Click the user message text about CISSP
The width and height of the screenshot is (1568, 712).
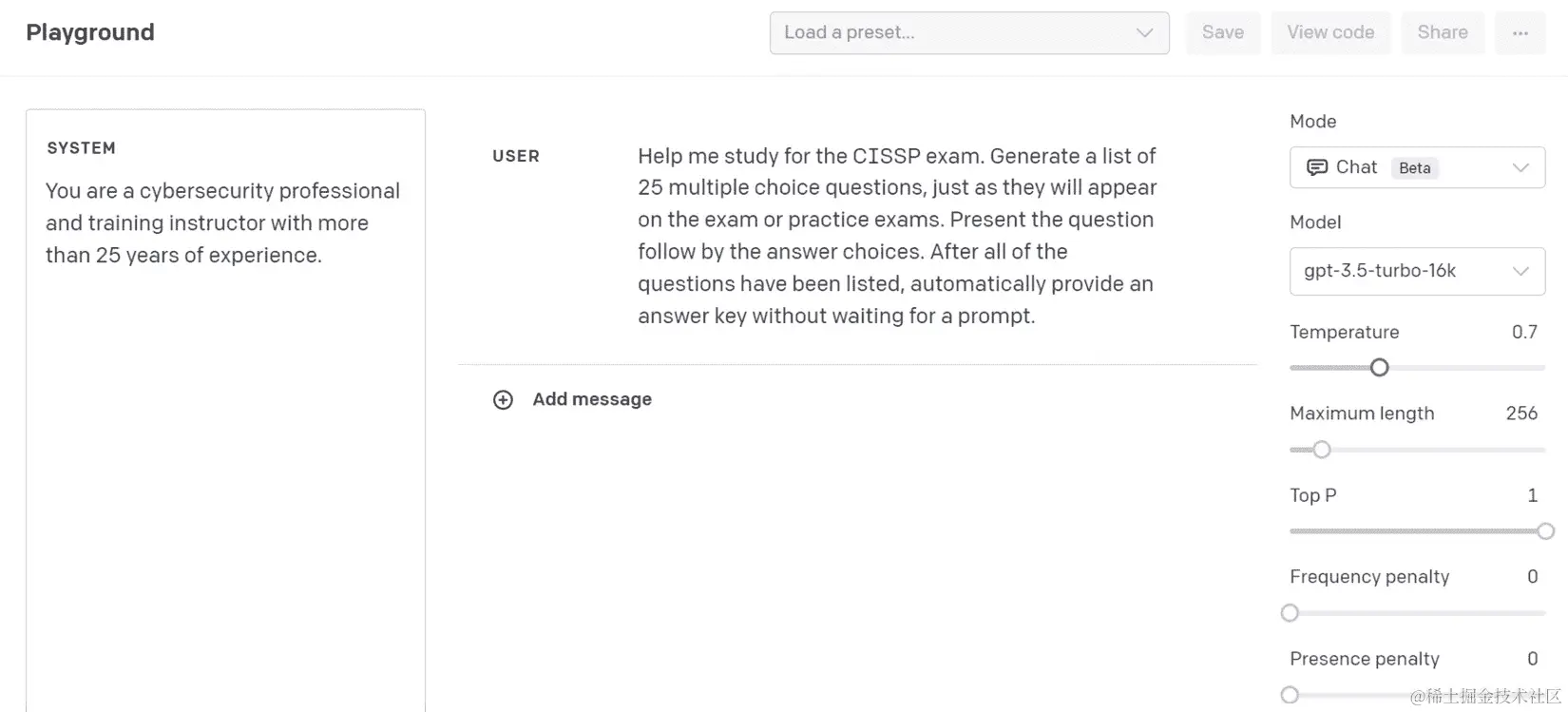(897, 236)
